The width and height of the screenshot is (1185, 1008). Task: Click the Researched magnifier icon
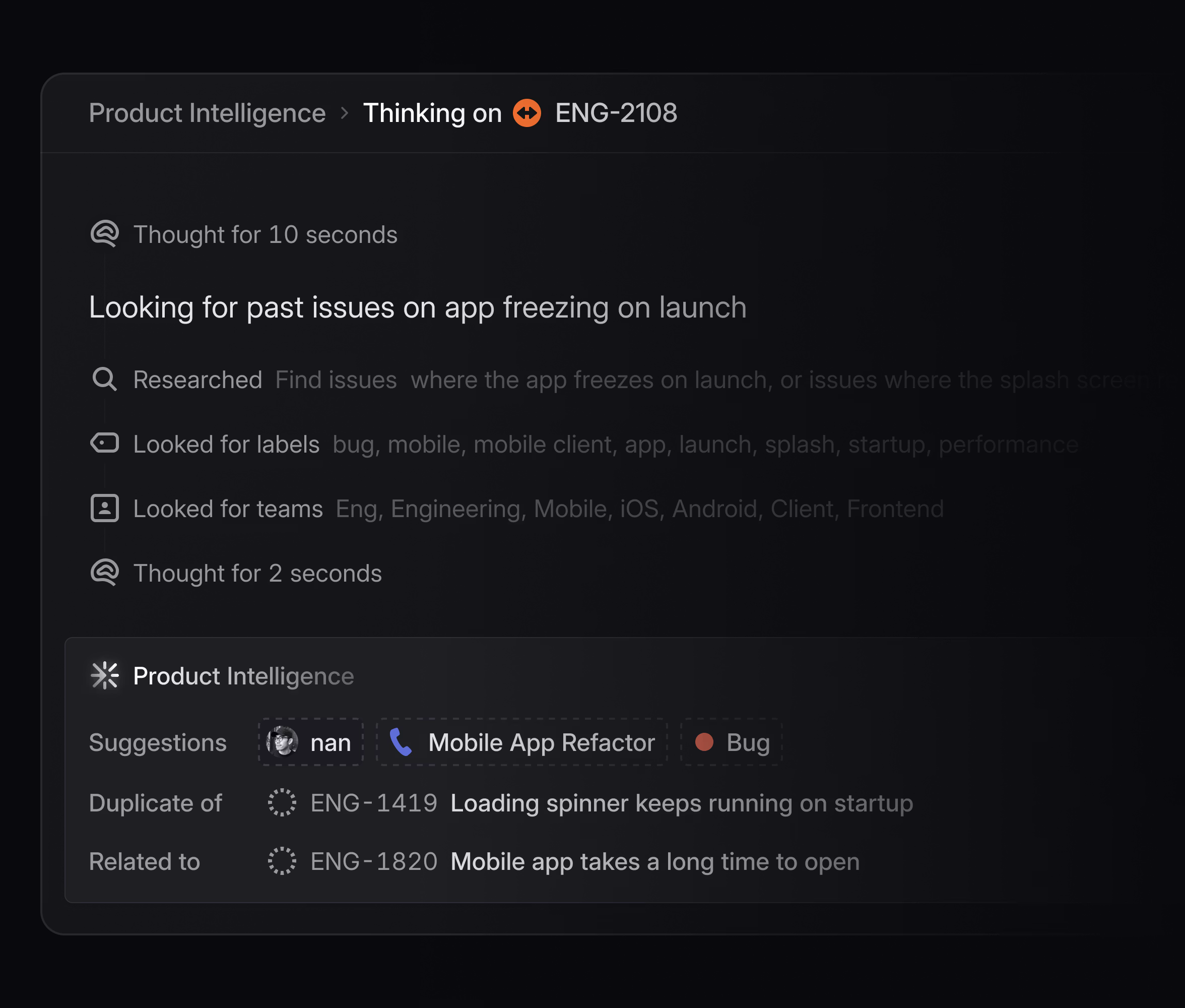[104, 380]
